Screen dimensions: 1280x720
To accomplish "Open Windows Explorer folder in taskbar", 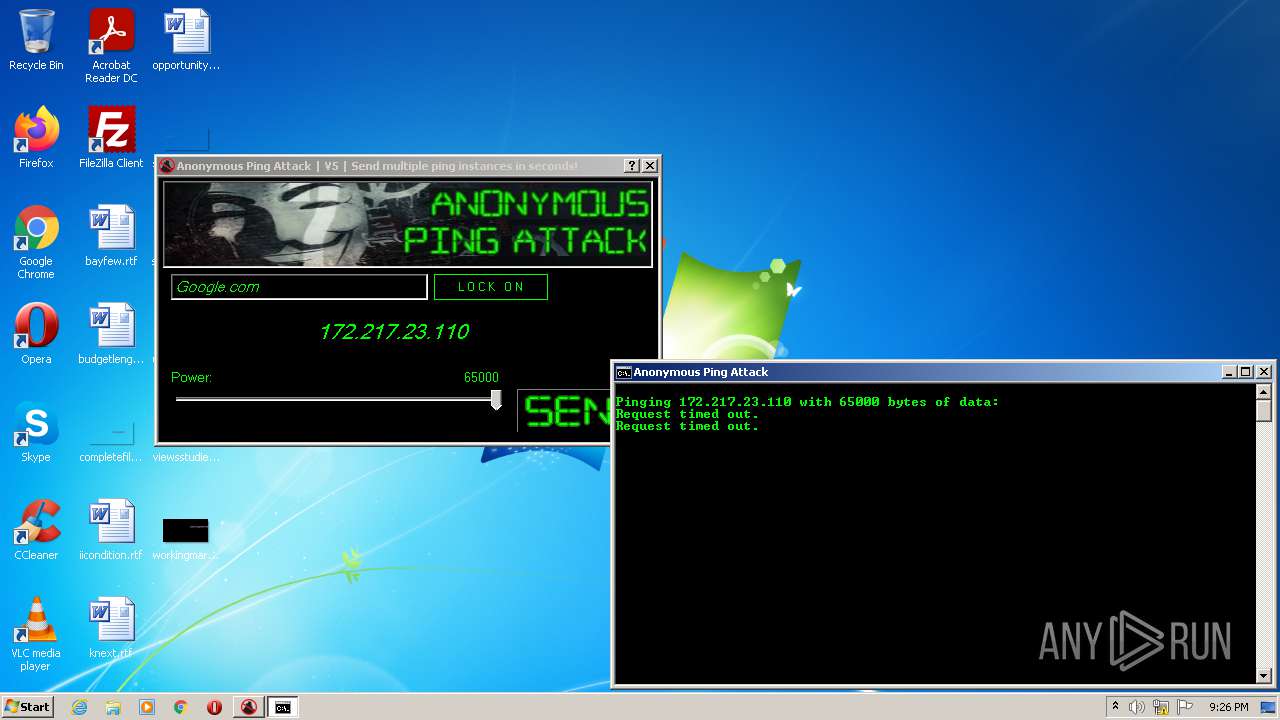I will tap(113, 707).
